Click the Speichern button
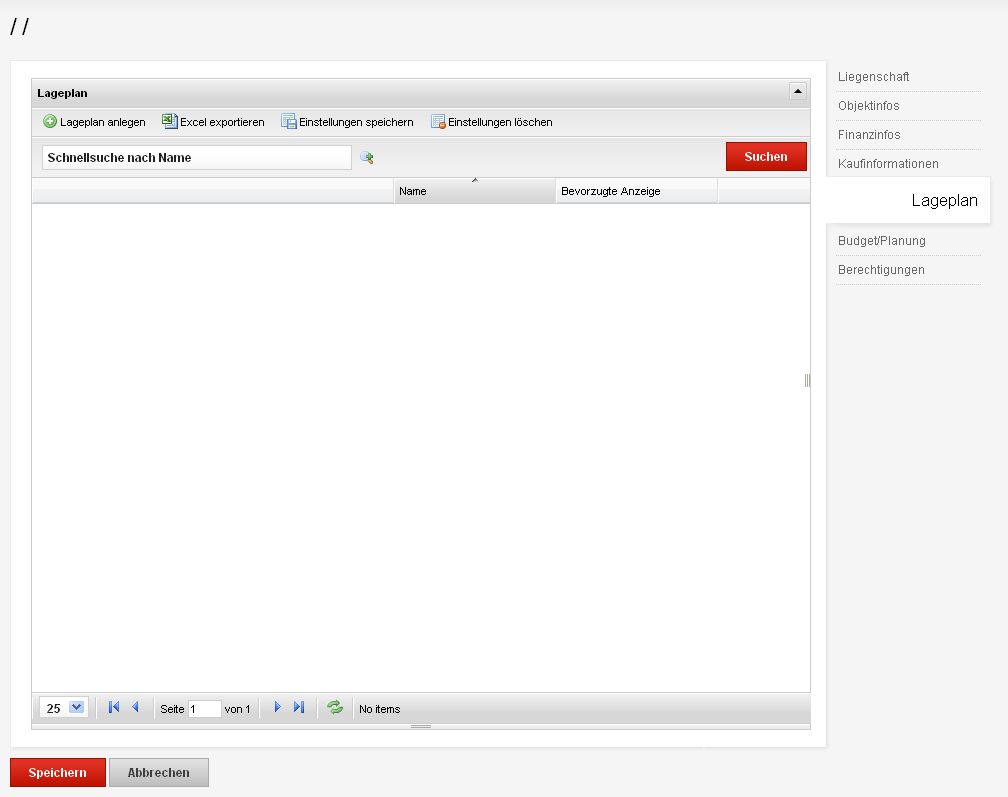The width and height of the screenshot is (1008, 797). pyautogui.click(x=57, y=773)
